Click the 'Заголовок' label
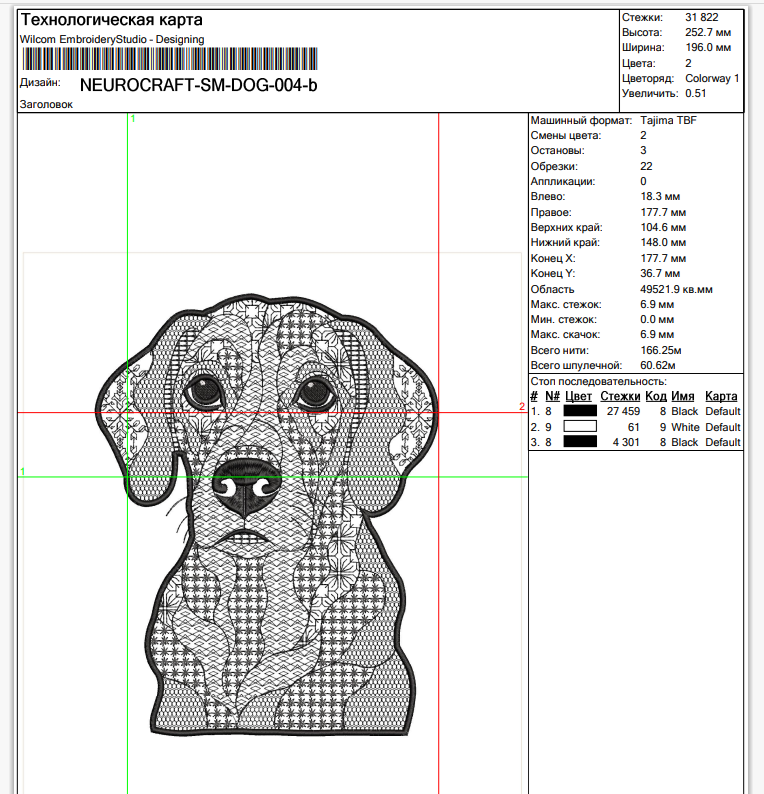The image size is (764, 794). click(46, 104)
